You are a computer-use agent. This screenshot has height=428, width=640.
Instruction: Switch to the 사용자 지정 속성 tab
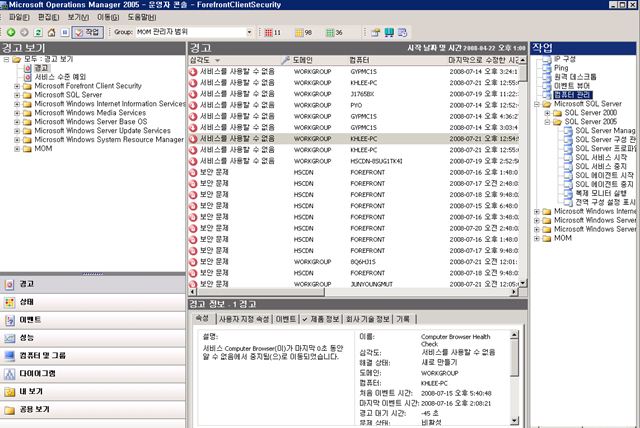tap(244, 319)
